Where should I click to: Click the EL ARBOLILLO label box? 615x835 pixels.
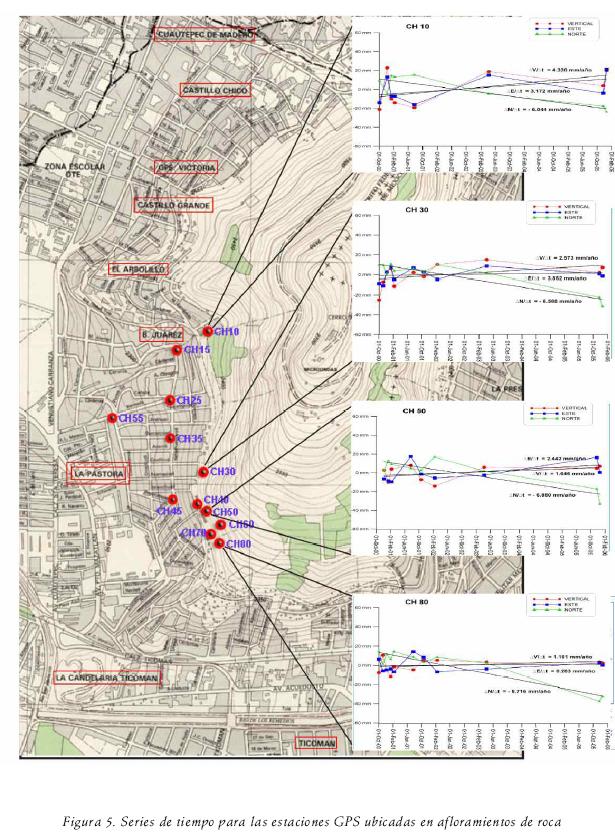(x=137, y=269)
